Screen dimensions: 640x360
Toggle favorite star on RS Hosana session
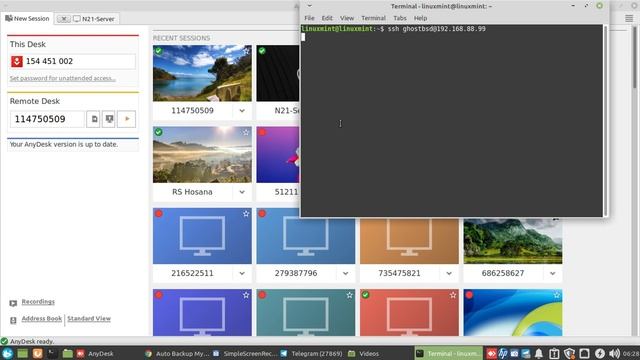pyautogui.click(x=246, y=132)
